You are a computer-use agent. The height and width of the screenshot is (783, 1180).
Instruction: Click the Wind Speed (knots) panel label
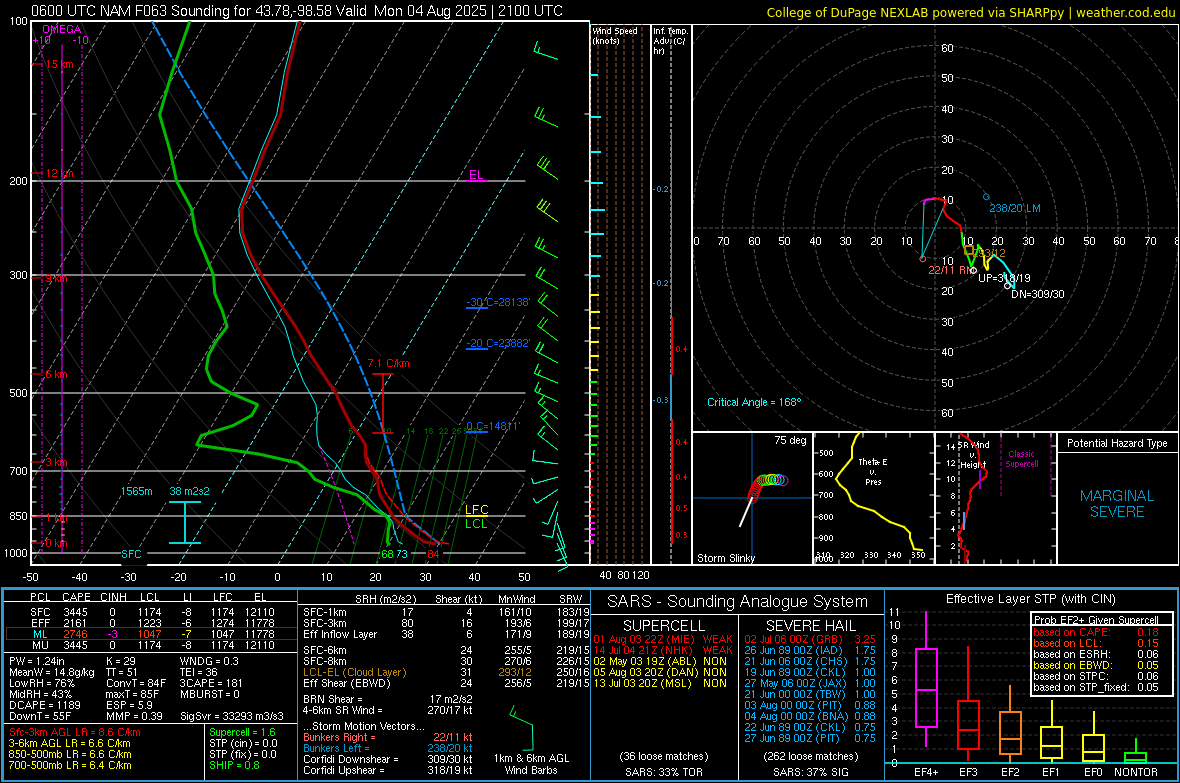pyautogui.click(x=615, y=35)
